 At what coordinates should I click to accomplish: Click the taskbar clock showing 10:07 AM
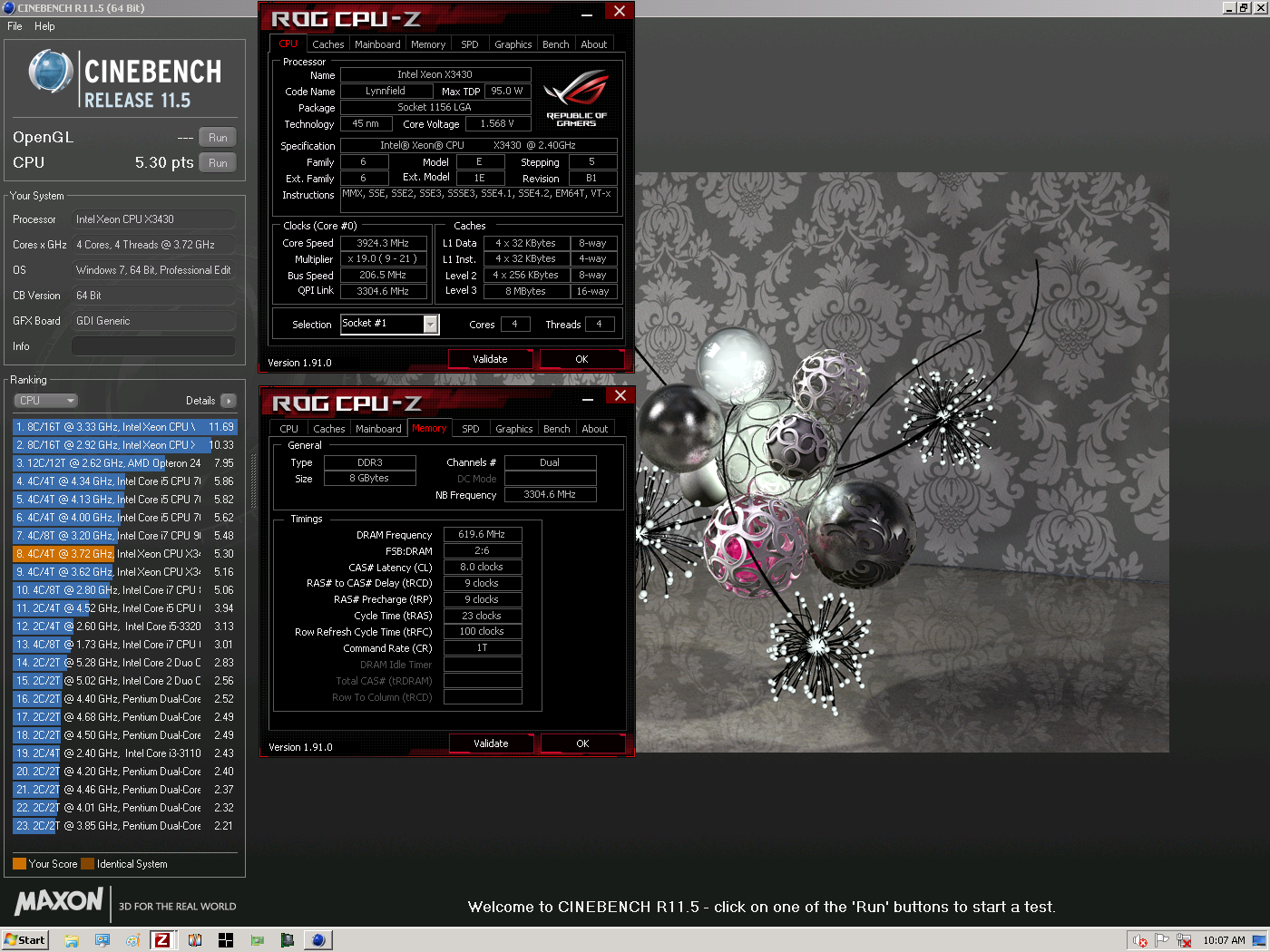1224,940
